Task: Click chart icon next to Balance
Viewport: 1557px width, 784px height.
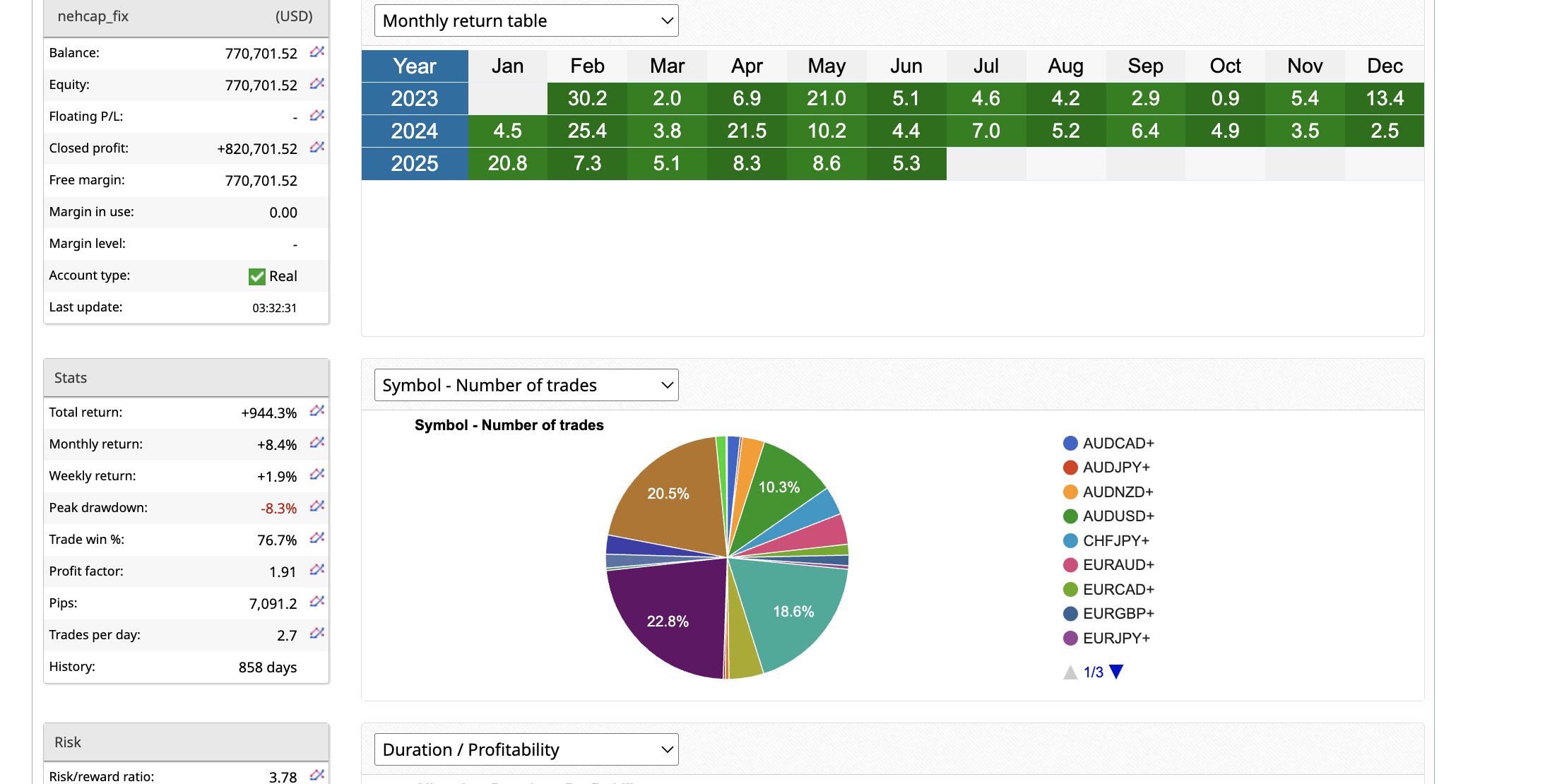Action: (317, 52)
